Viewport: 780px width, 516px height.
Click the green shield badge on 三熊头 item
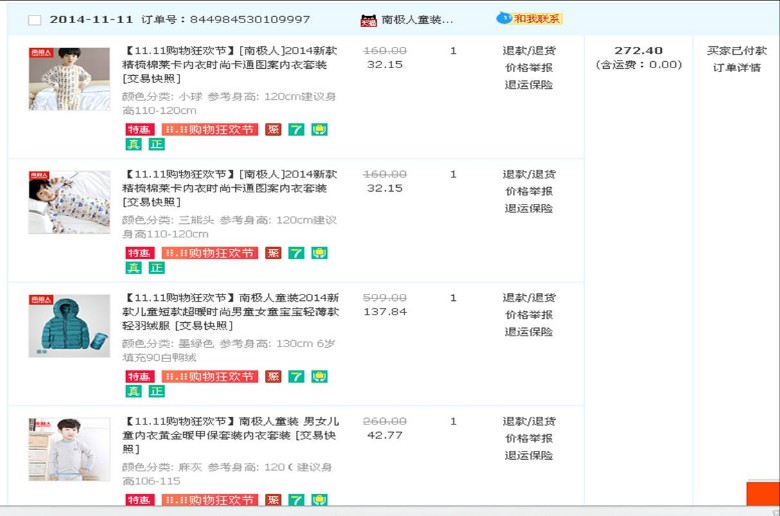coord(319,253)
